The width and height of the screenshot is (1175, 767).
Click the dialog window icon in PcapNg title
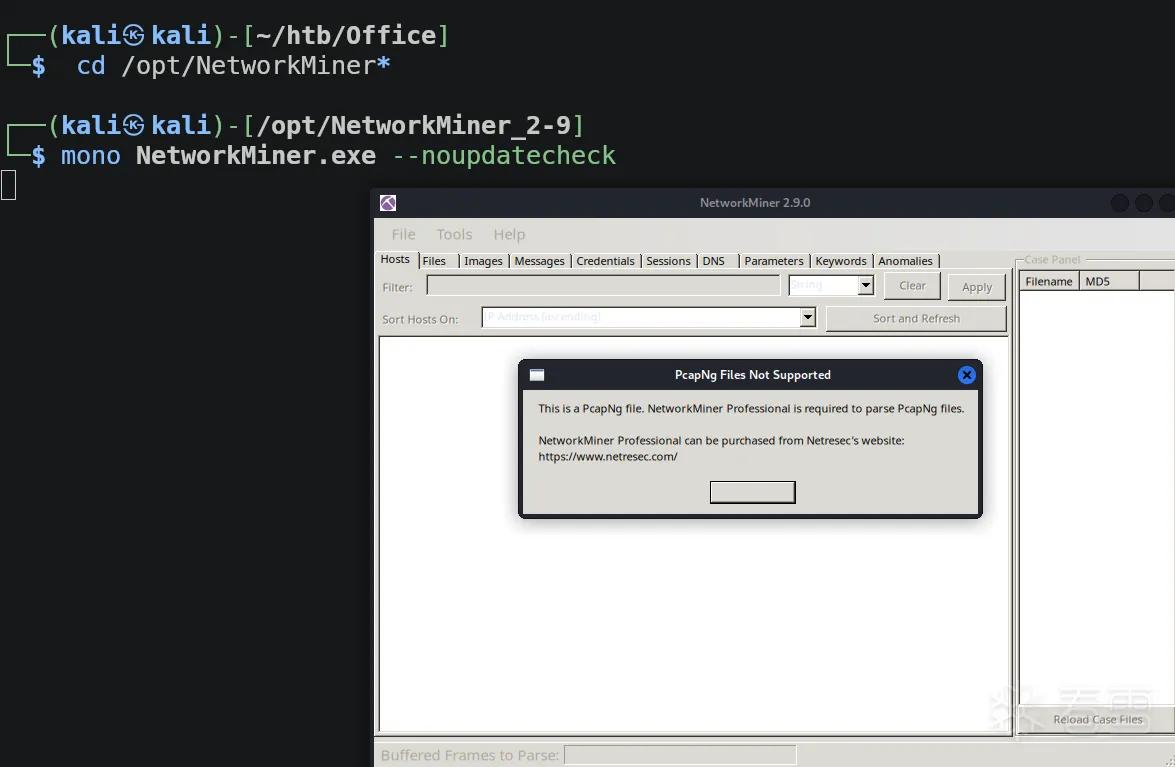(537, 375)
